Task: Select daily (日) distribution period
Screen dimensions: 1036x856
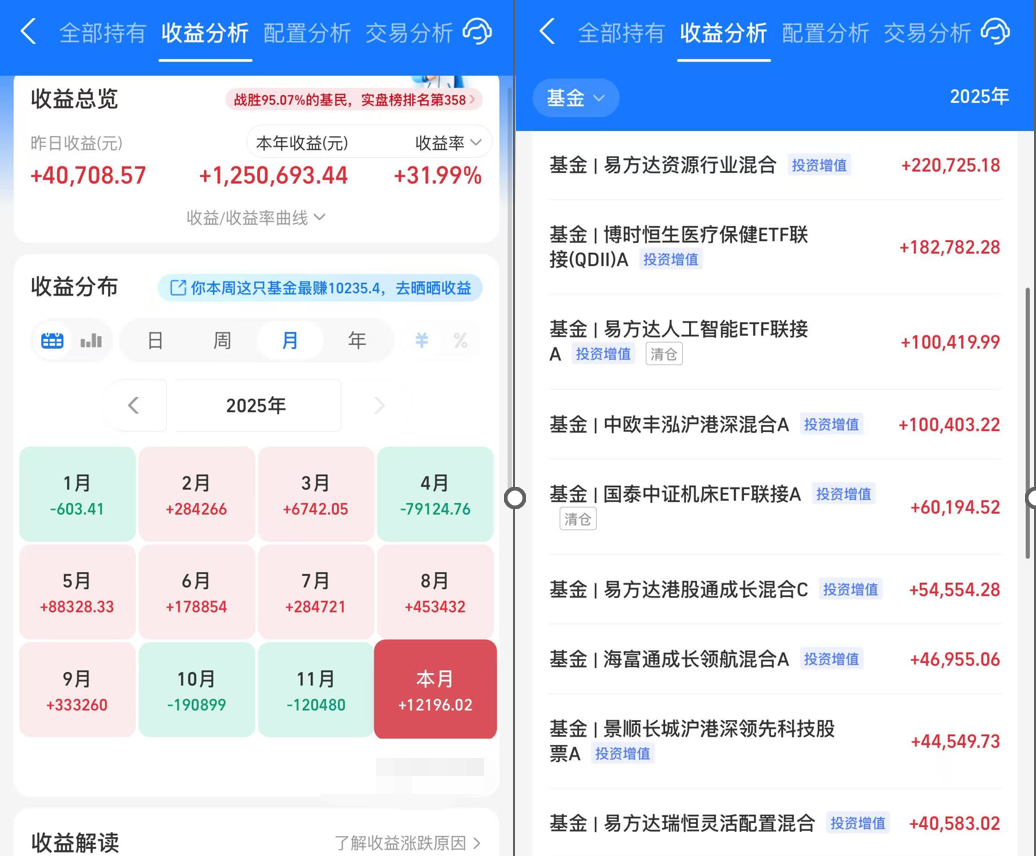Action: [x=155, y=341]
